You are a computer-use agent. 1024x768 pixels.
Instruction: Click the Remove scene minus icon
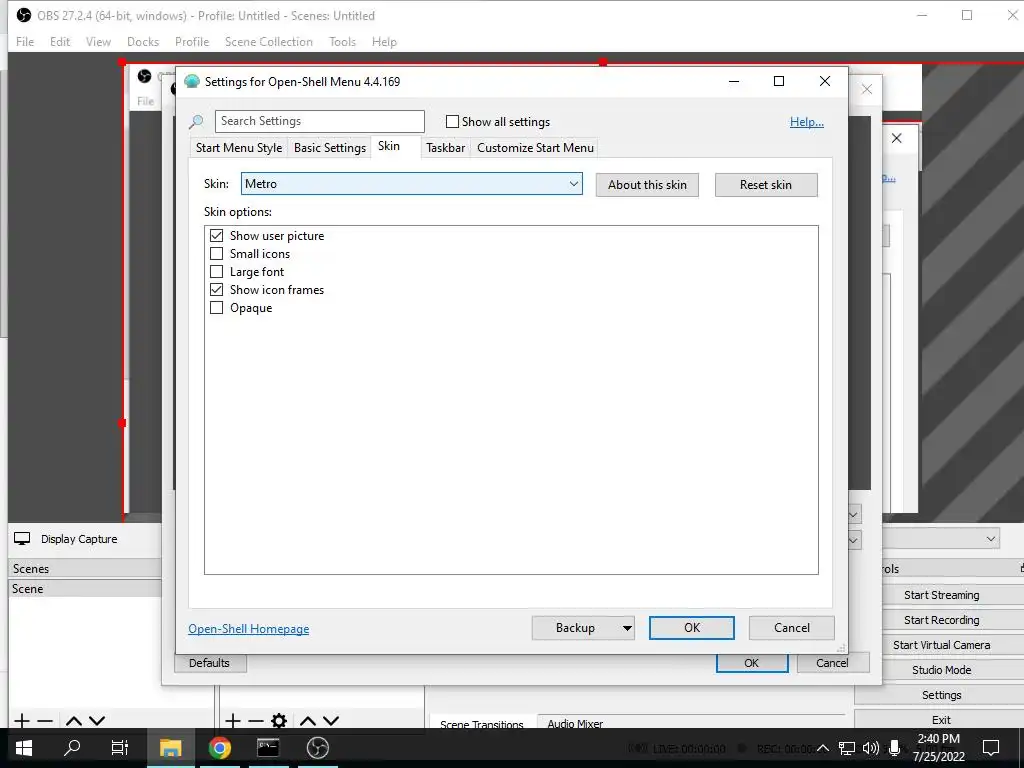tap(45, 721)
